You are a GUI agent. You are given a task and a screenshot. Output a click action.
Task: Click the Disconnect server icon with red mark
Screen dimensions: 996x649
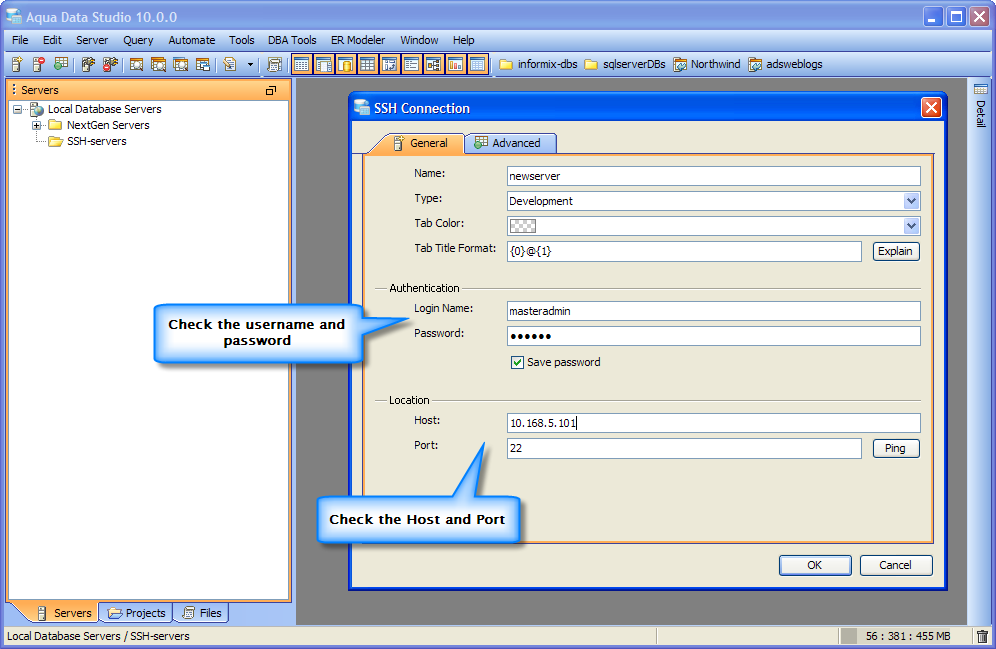pyautogui.click(x=111, y=64)
